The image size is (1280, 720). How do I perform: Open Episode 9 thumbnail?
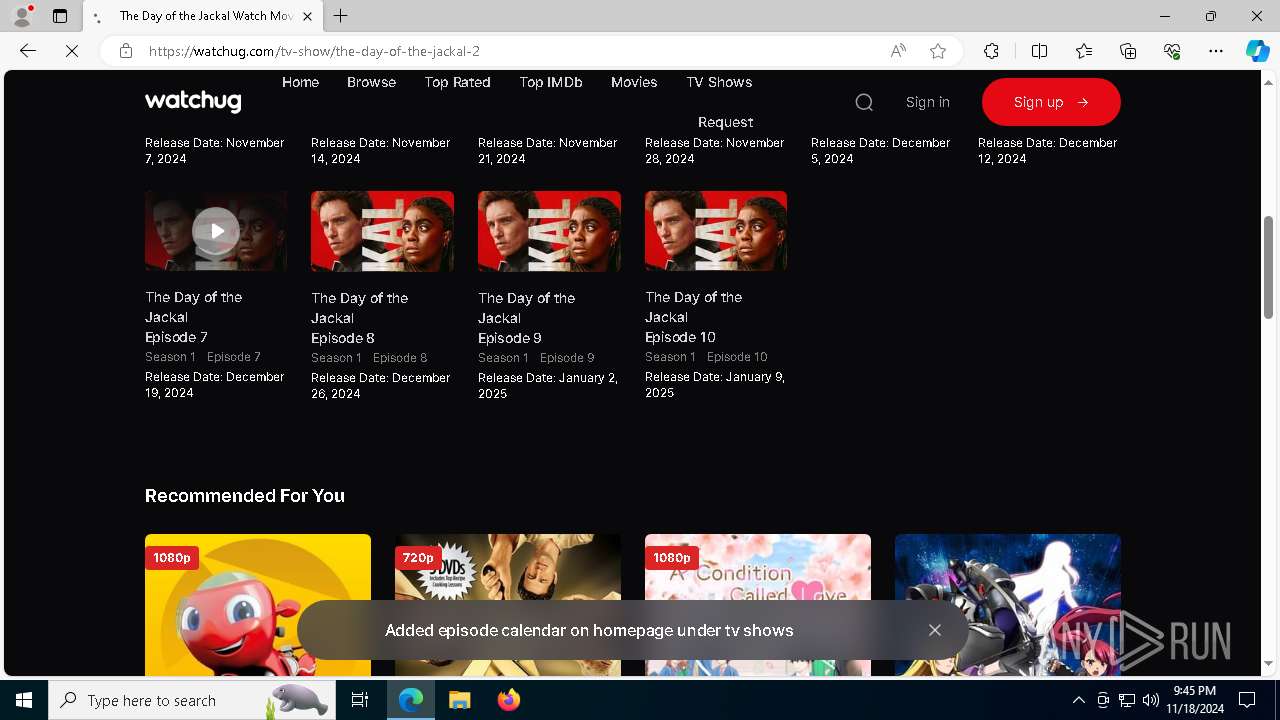click(x=549, y=231)
